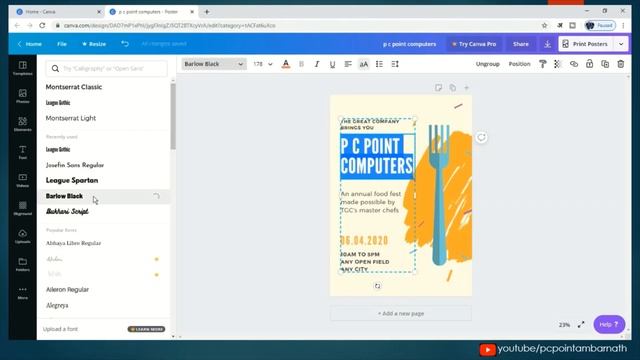Screen dimensions: 640x360
Task: Open the Uploads sidebar panel
Action: pos(22,236)
